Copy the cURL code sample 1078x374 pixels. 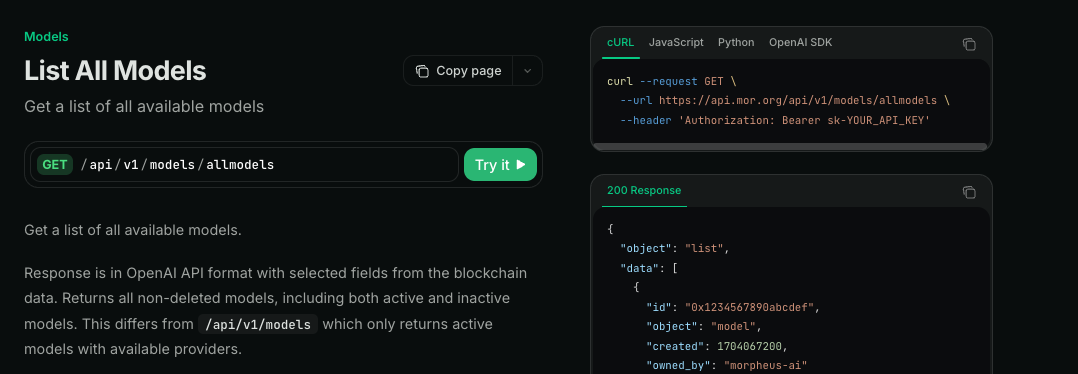(x=969, y=44)
